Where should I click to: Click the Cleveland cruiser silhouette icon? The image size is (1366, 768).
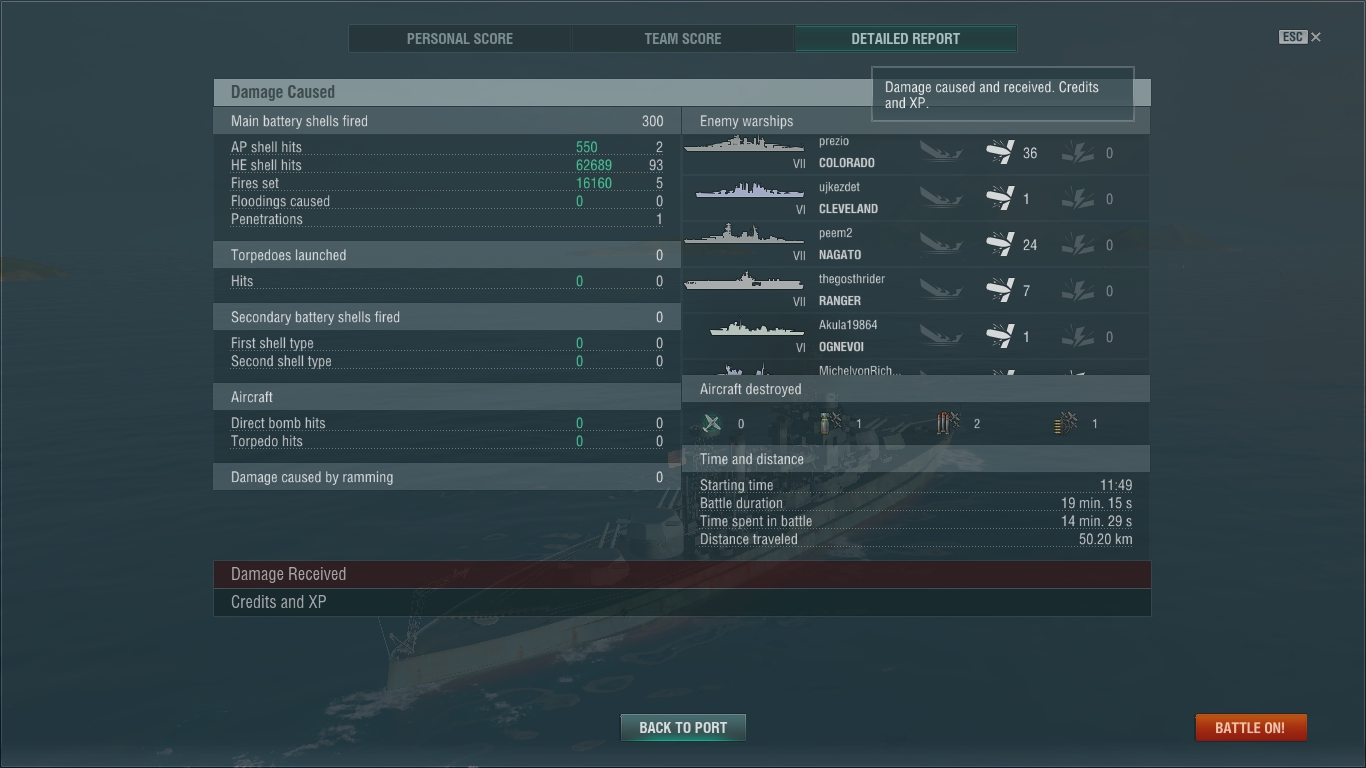(x=750, y=191)
